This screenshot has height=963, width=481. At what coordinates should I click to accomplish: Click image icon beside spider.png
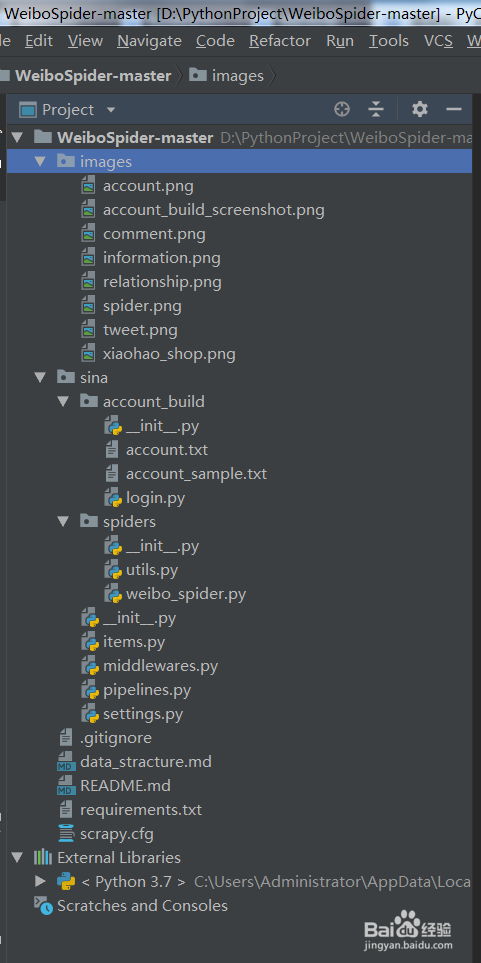[89, 306]
